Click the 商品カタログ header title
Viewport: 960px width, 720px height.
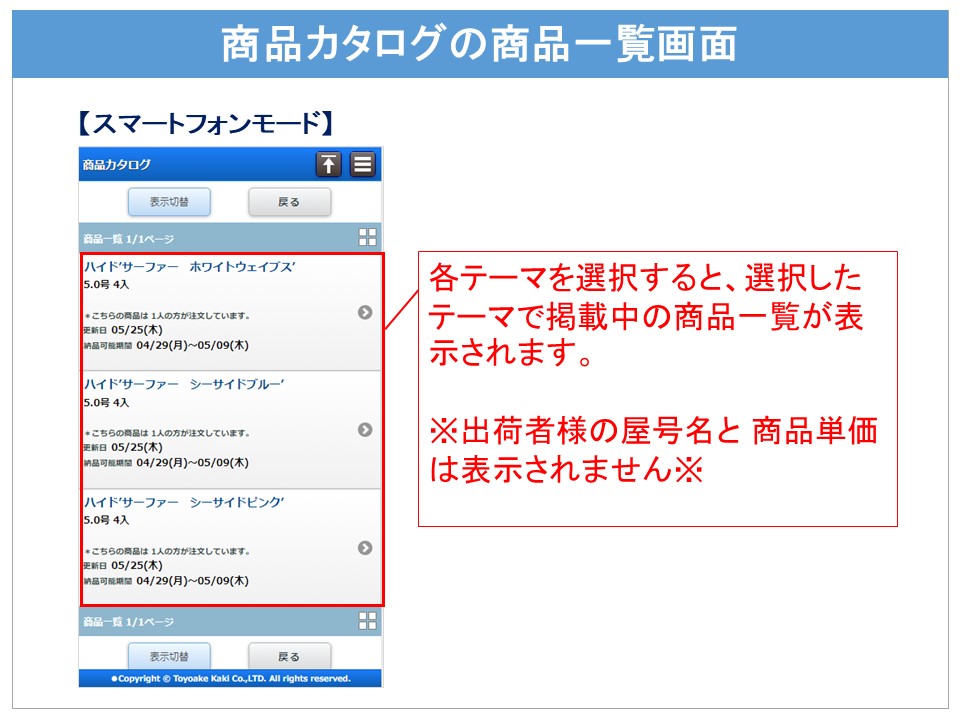click(117, 165)
